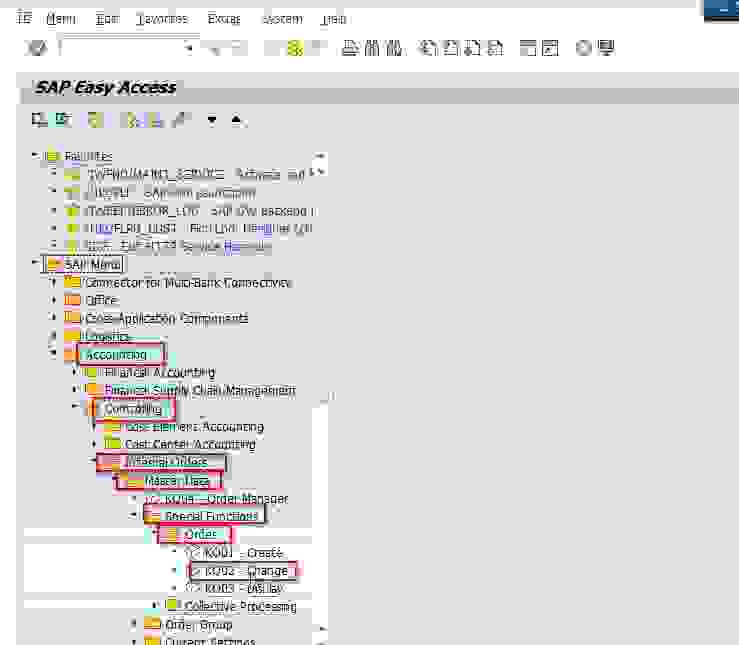Image resolution: width=739 pixels, height=645 pixels.
Task: Click the Add to Favorites icon
Action: pos(130,120)
